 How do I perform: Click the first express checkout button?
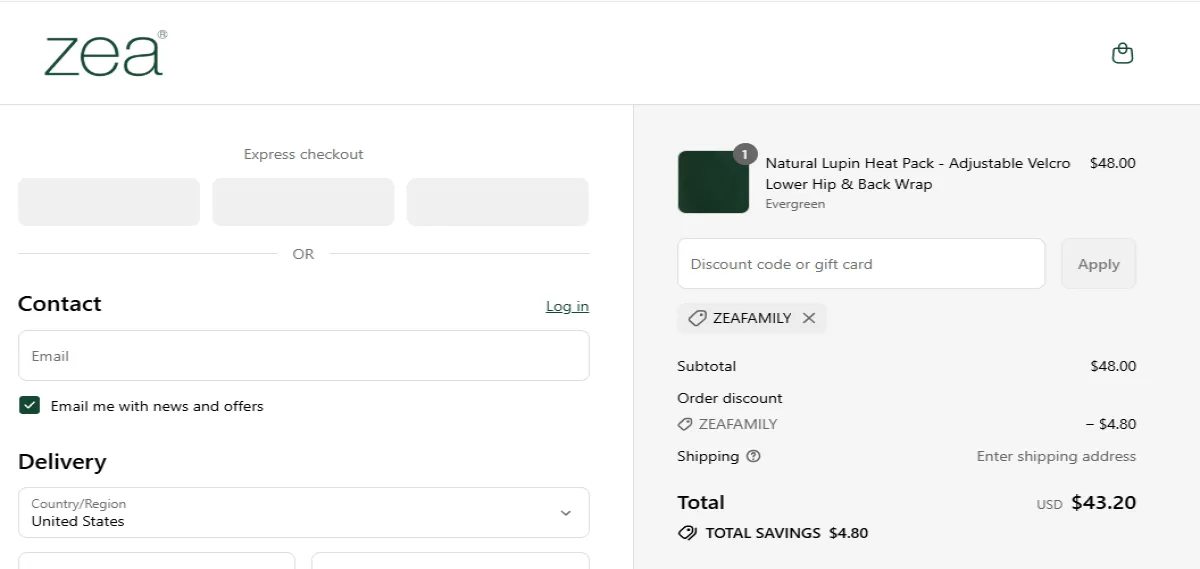click(109, 202)
